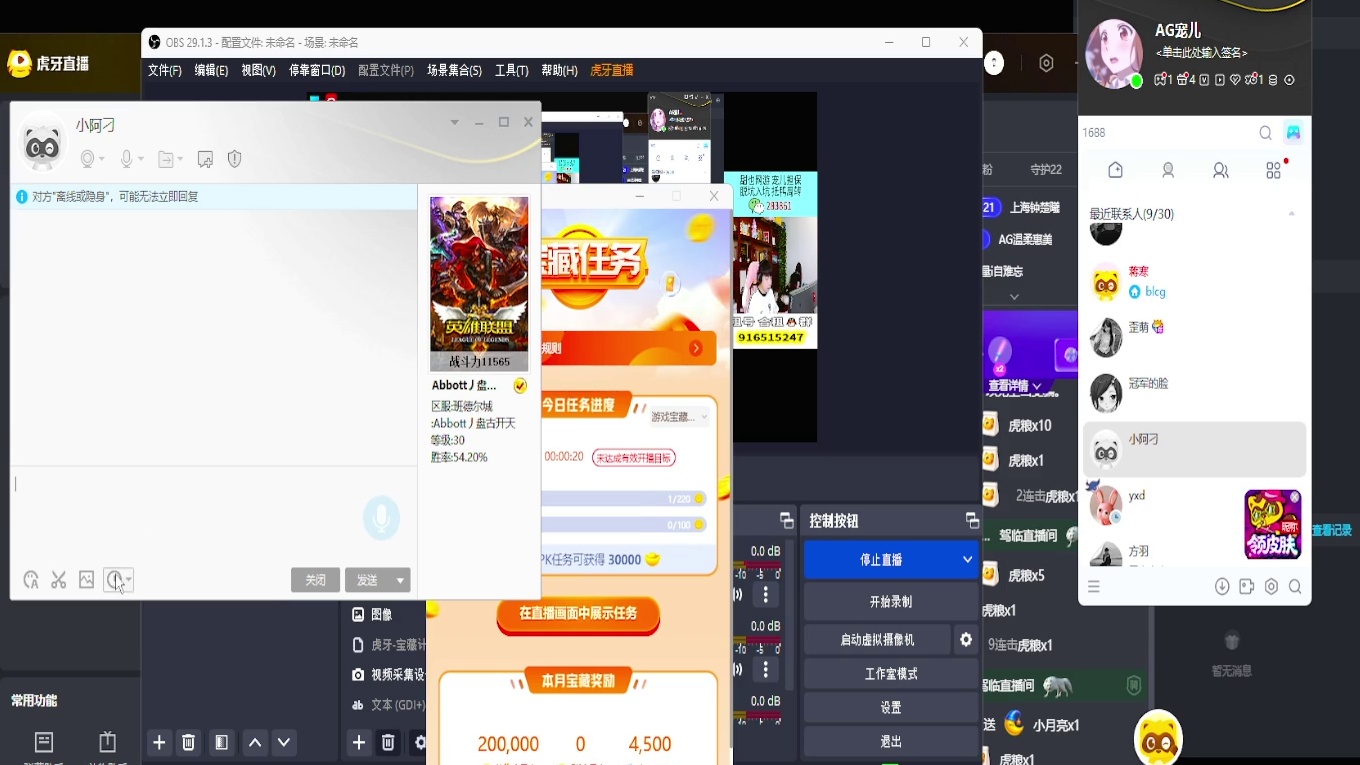Open 虎牙直播 menu in OBS
This screenshot has width=1360, height=765.
point(612,70)
